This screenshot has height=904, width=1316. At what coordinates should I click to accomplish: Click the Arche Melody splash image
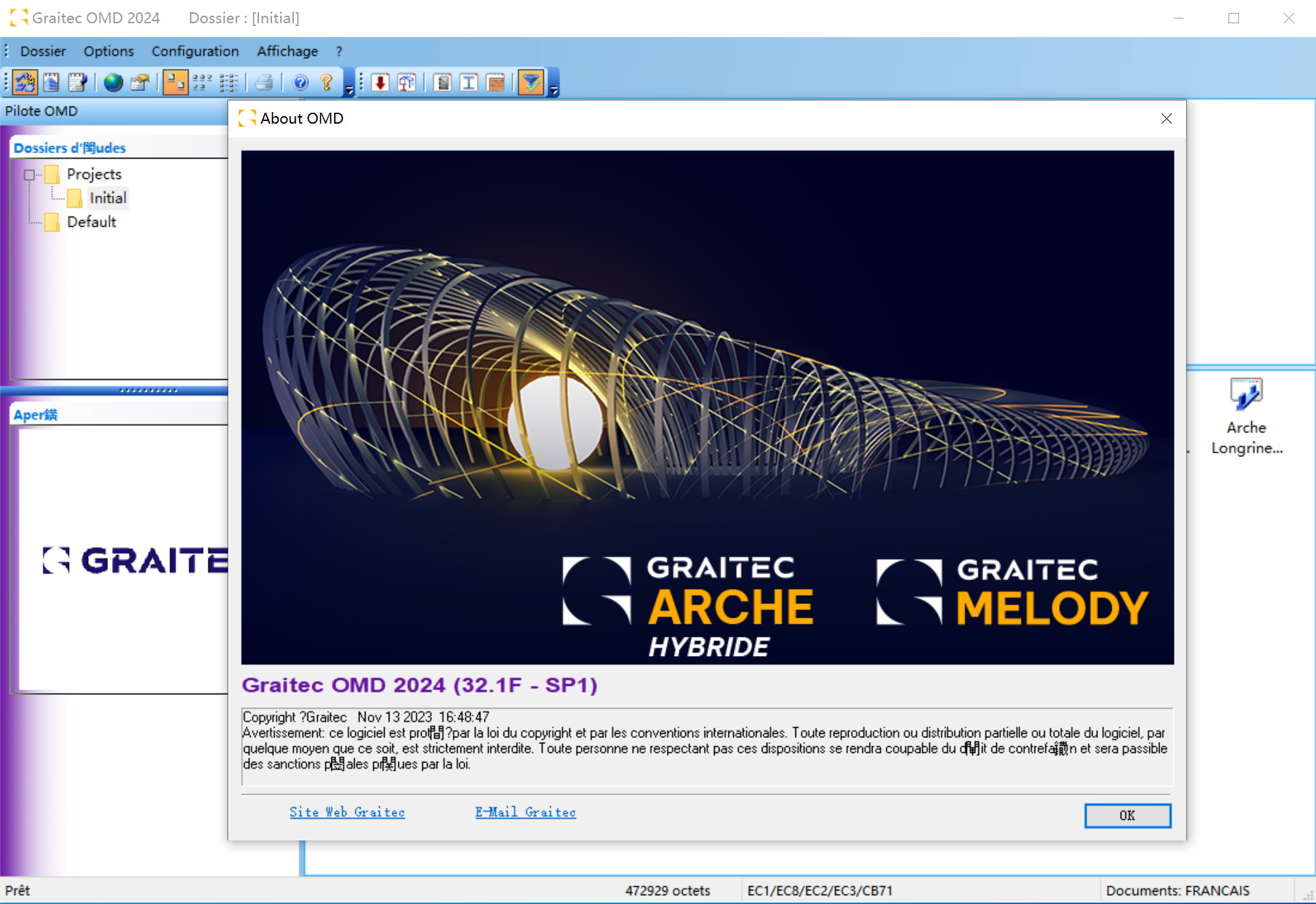tap(707, 407)
